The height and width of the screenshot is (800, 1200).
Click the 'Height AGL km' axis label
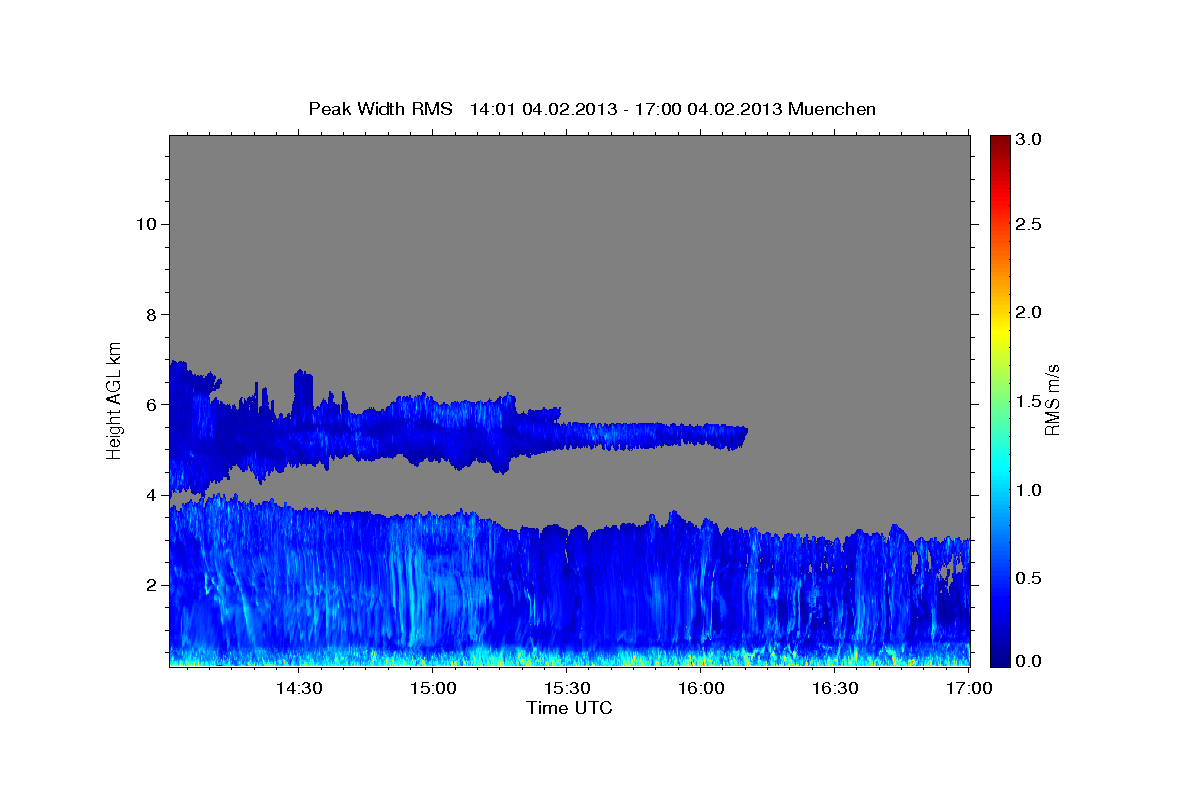point(115,399)
